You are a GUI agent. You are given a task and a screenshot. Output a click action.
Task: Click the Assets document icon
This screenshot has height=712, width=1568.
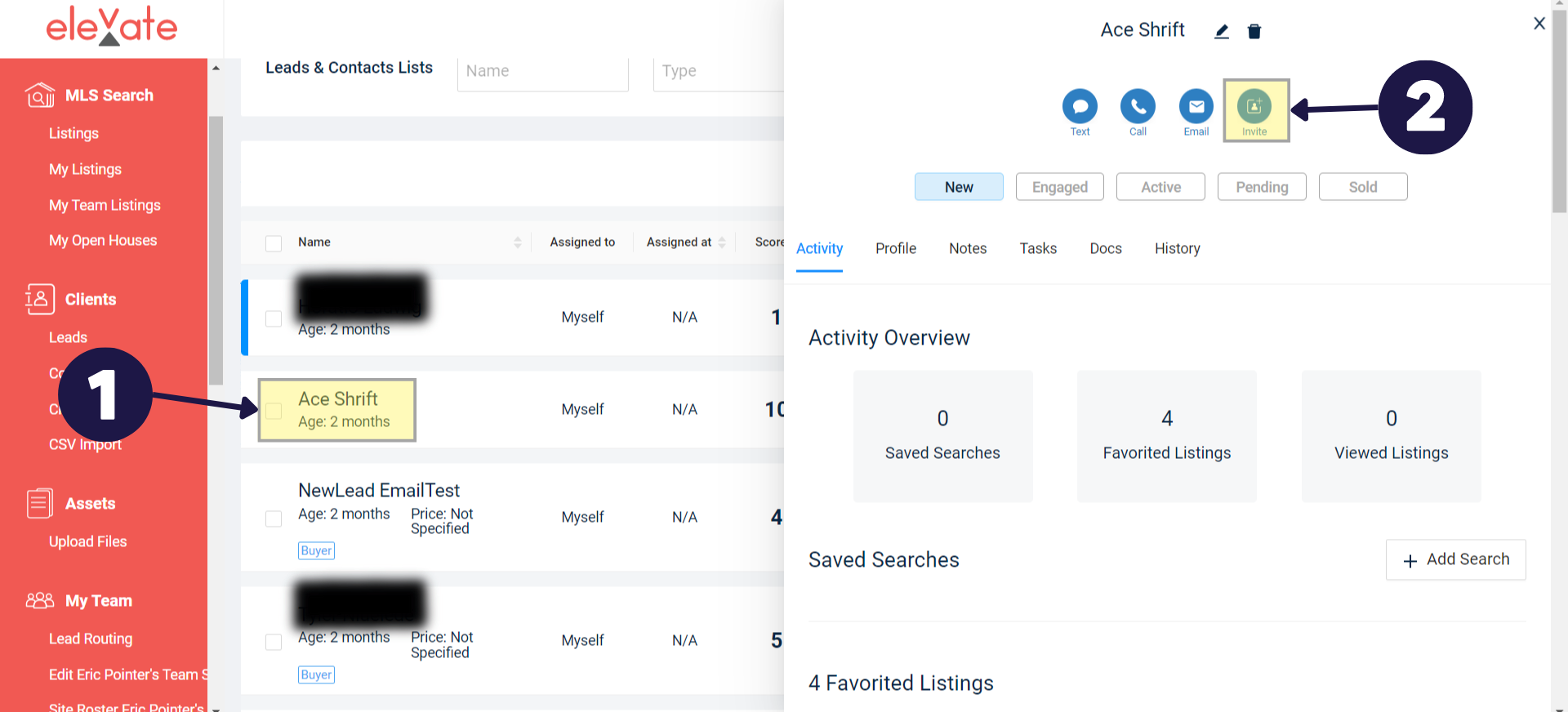pyautogui.click(x=40, y=503)
